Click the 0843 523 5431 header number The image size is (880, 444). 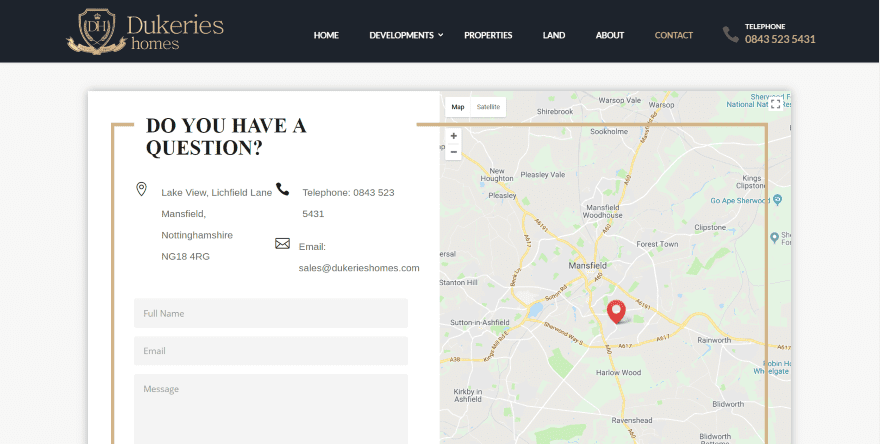pyautogui.click(x=780, y=40)
